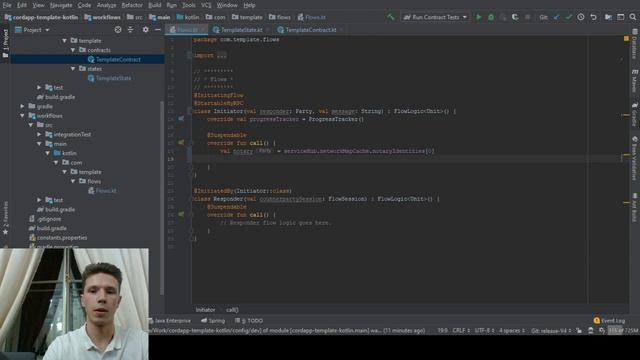Open the File menu

point(7,5)
